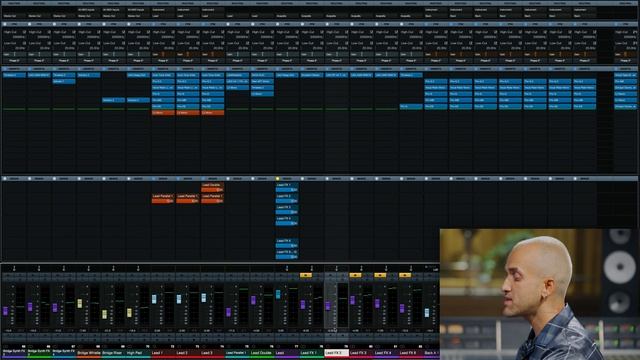The width and height of the screenshot is (640, 360).
Task: Select the Lead Double channel name
Action: [263, 353]
